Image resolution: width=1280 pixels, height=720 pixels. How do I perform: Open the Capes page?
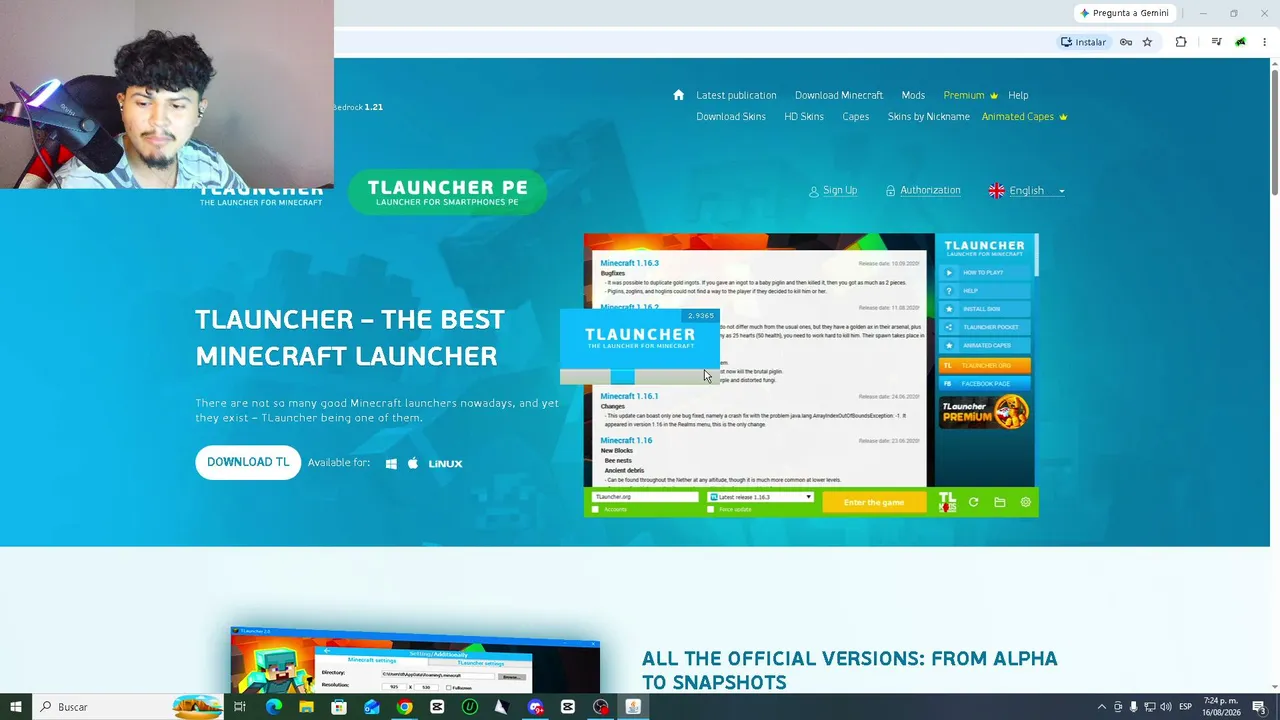point(856,117)
